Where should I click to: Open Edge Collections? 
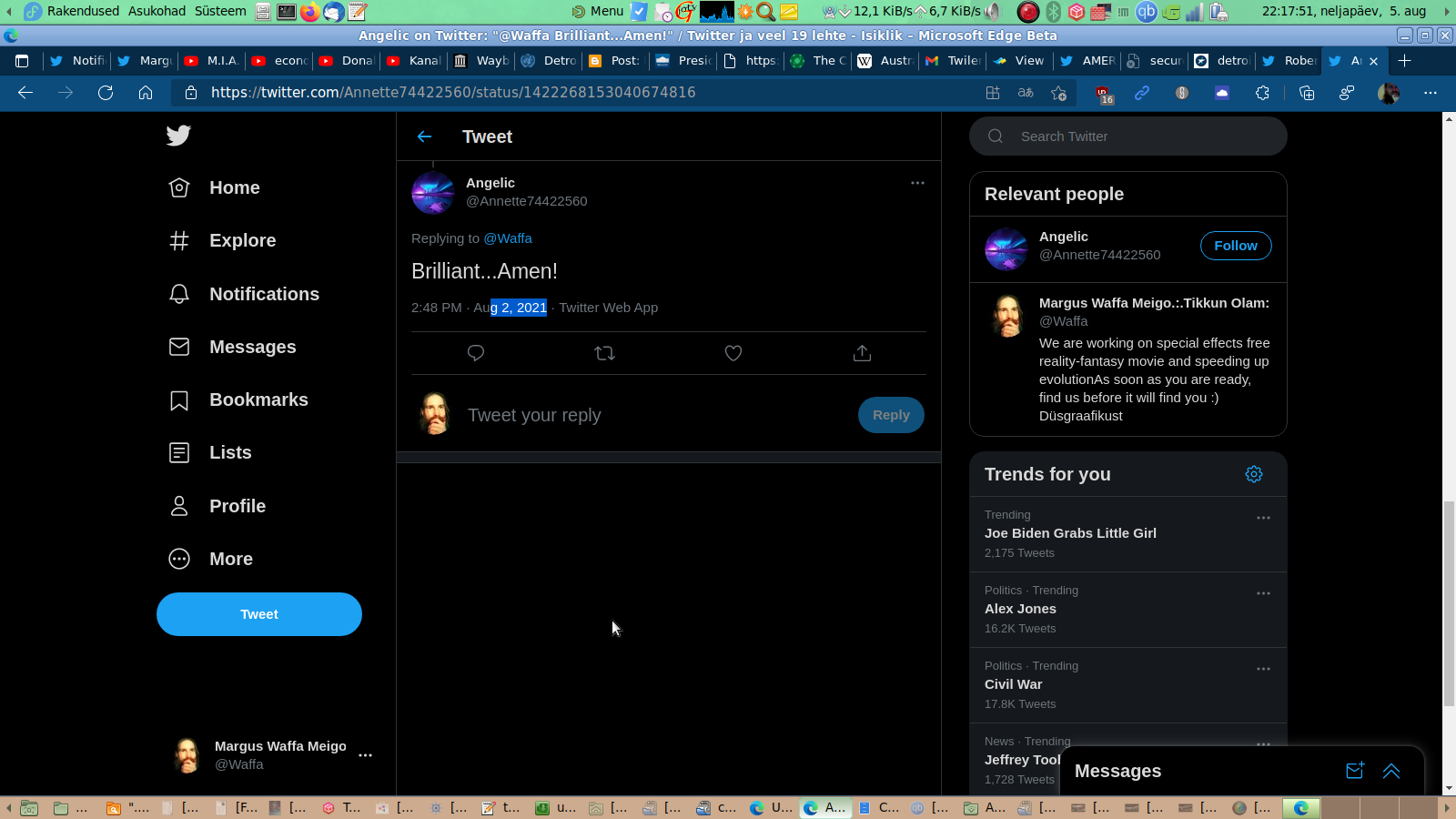click(1307, 93)
